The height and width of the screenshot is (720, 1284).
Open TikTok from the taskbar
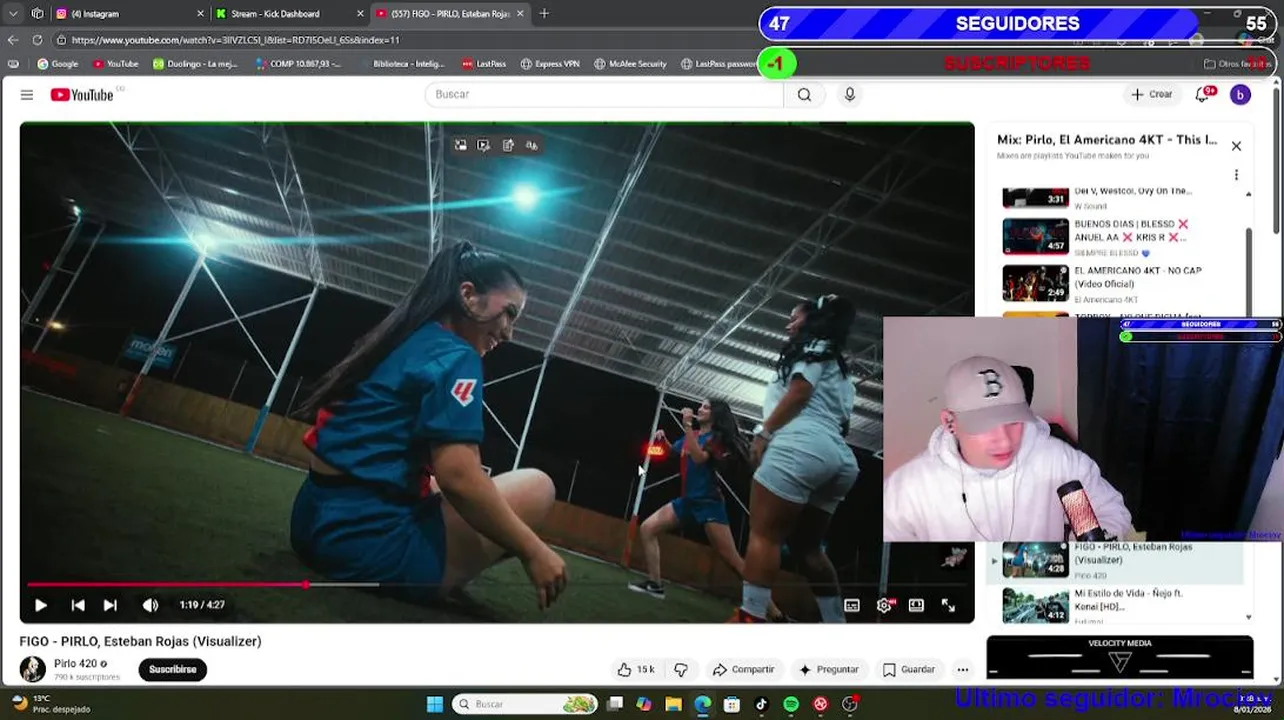(x=761, y=704)
